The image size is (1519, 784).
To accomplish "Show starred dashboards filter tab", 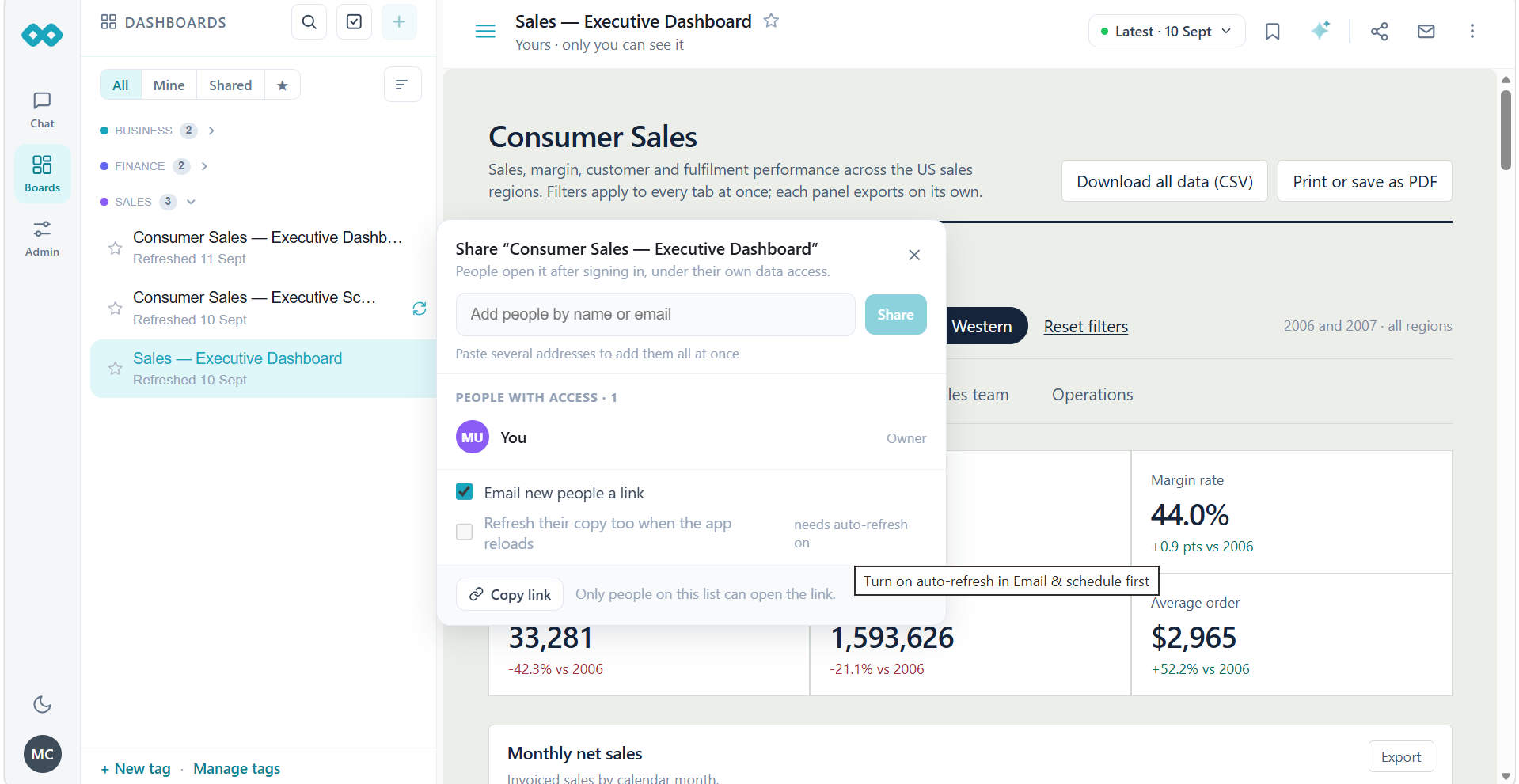I will [x=283, y=85].
